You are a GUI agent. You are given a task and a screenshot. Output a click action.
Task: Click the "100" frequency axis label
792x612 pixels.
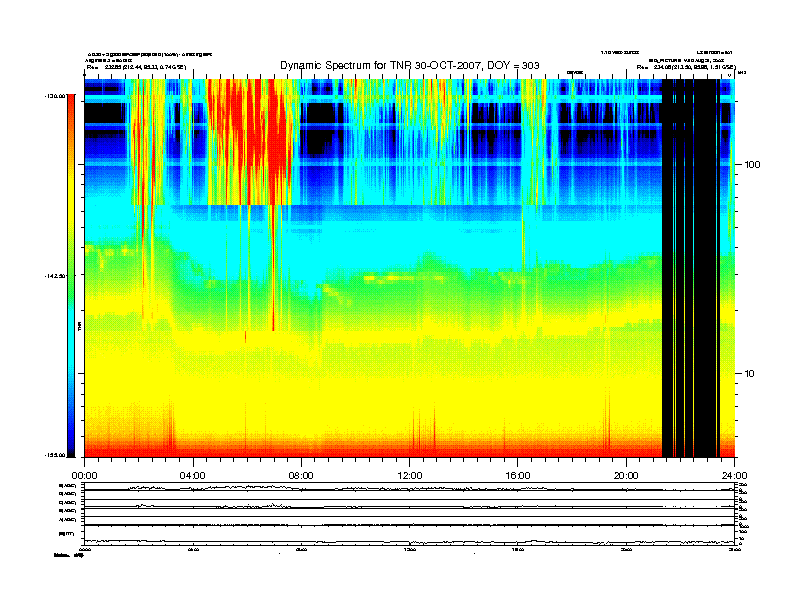tap(752, 165)
